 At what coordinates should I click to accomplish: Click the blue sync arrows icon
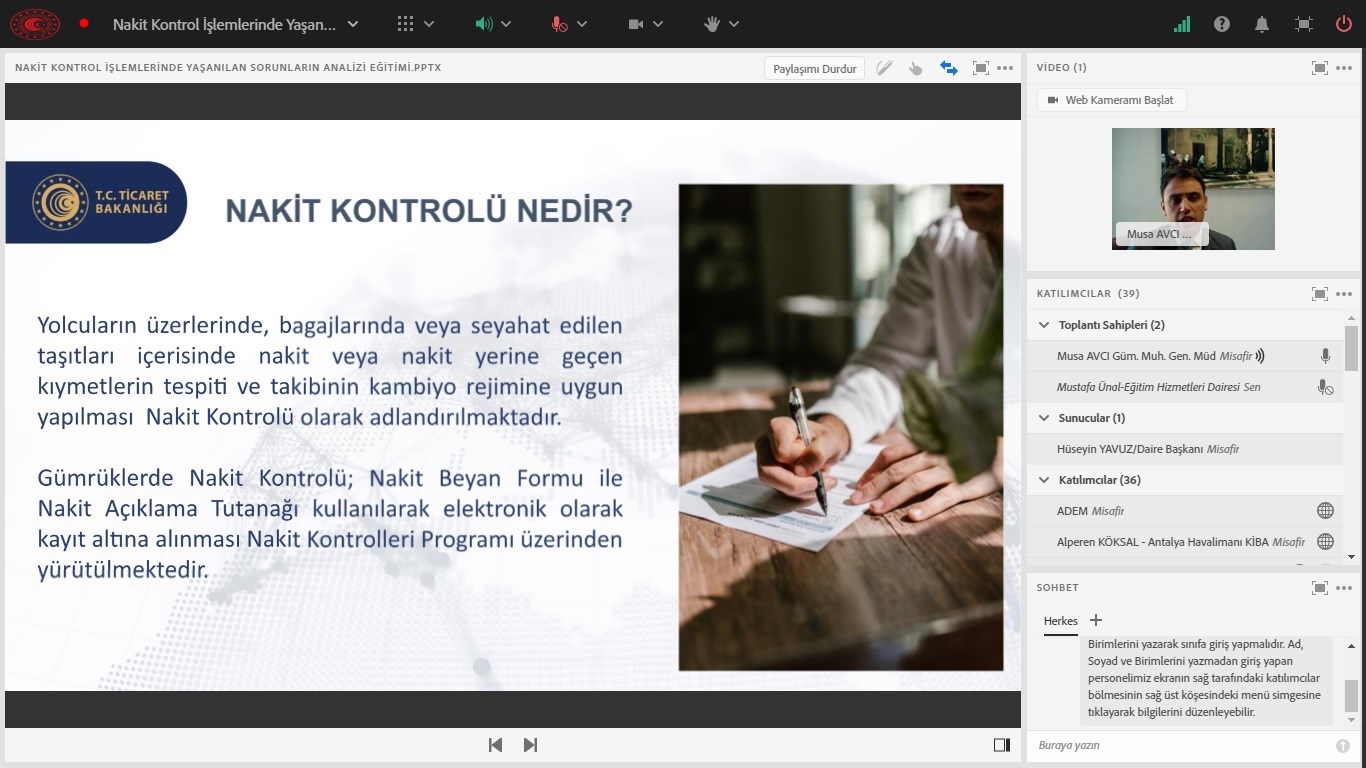click(948, 68)
